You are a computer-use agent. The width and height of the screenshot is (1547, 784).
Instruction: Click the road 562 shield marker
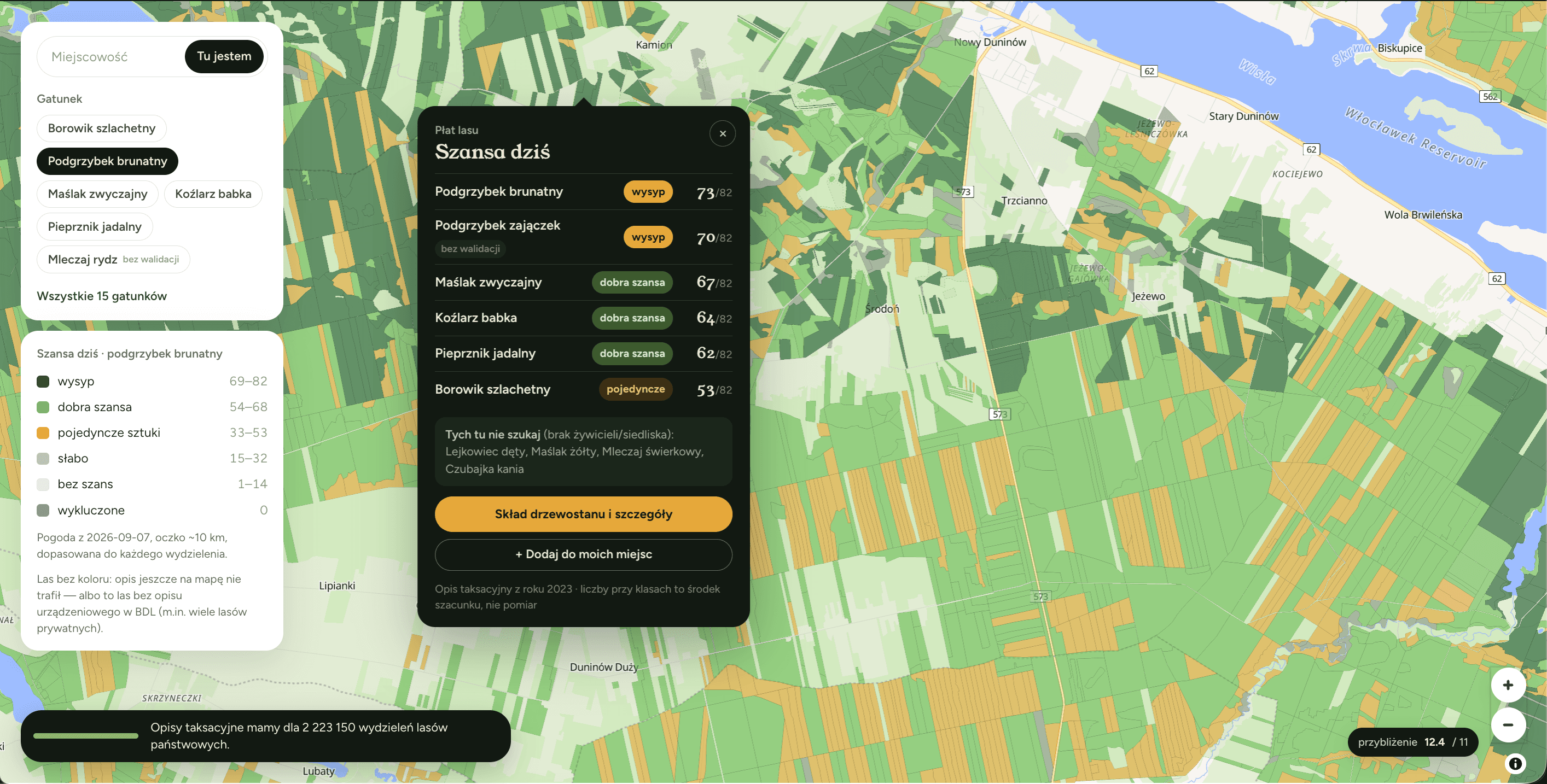click(1490, 97)
